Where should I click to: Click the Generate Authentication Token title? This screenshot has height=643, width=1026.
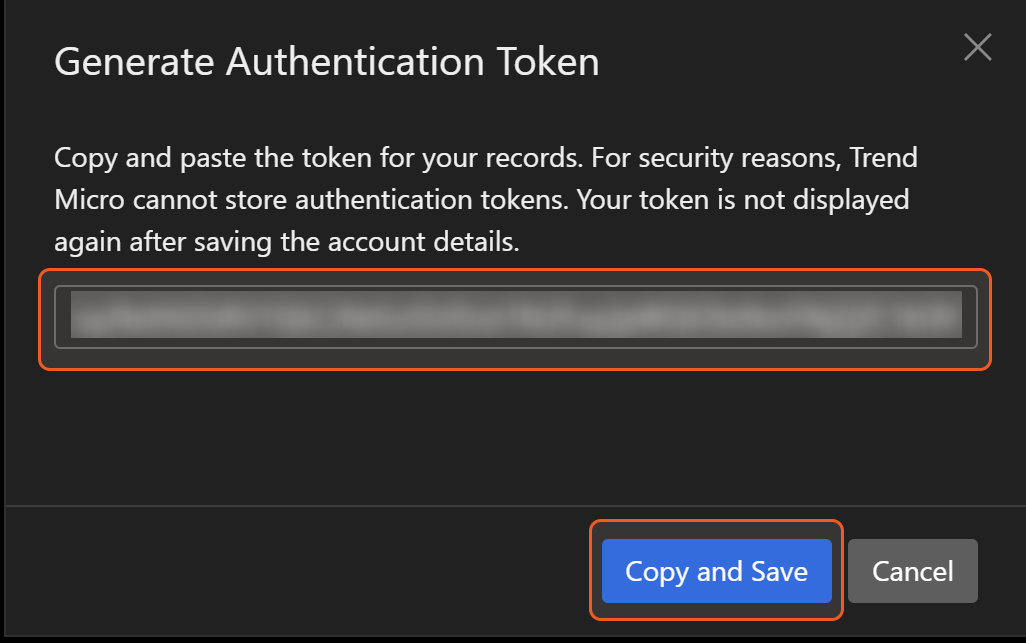[x=326, y=62]
